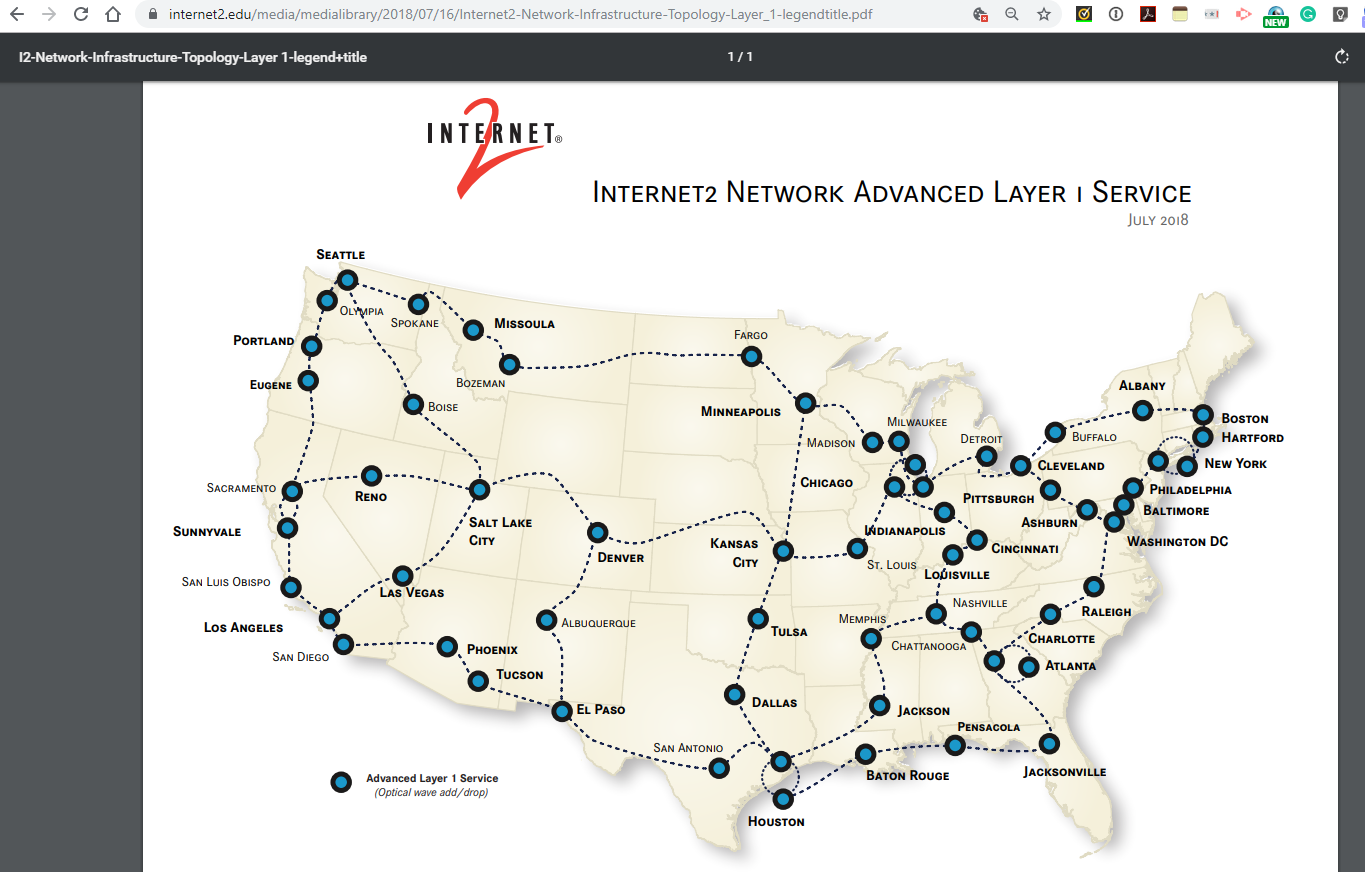Viewport: 1365px width, 872px height.
Task: Click the Minneapolis label
Action: point(741,411)
